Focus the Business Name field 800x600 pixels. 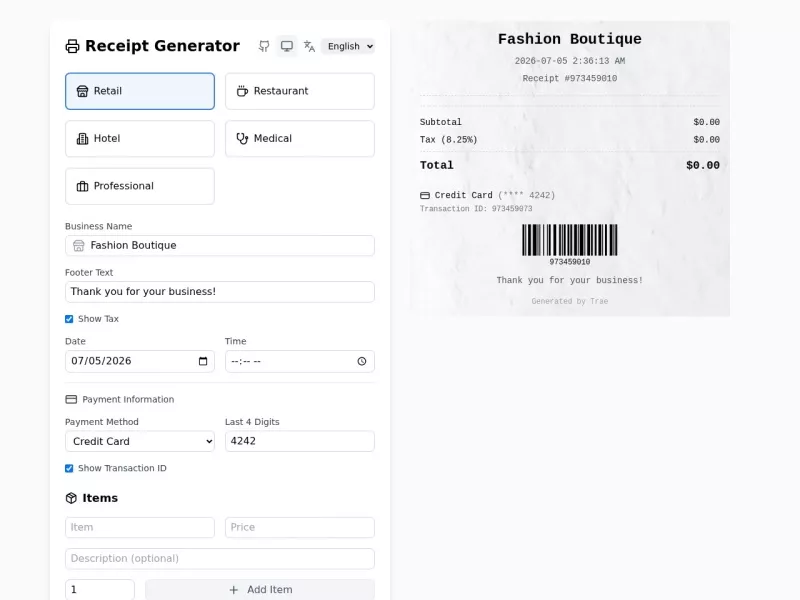point(220,245)
